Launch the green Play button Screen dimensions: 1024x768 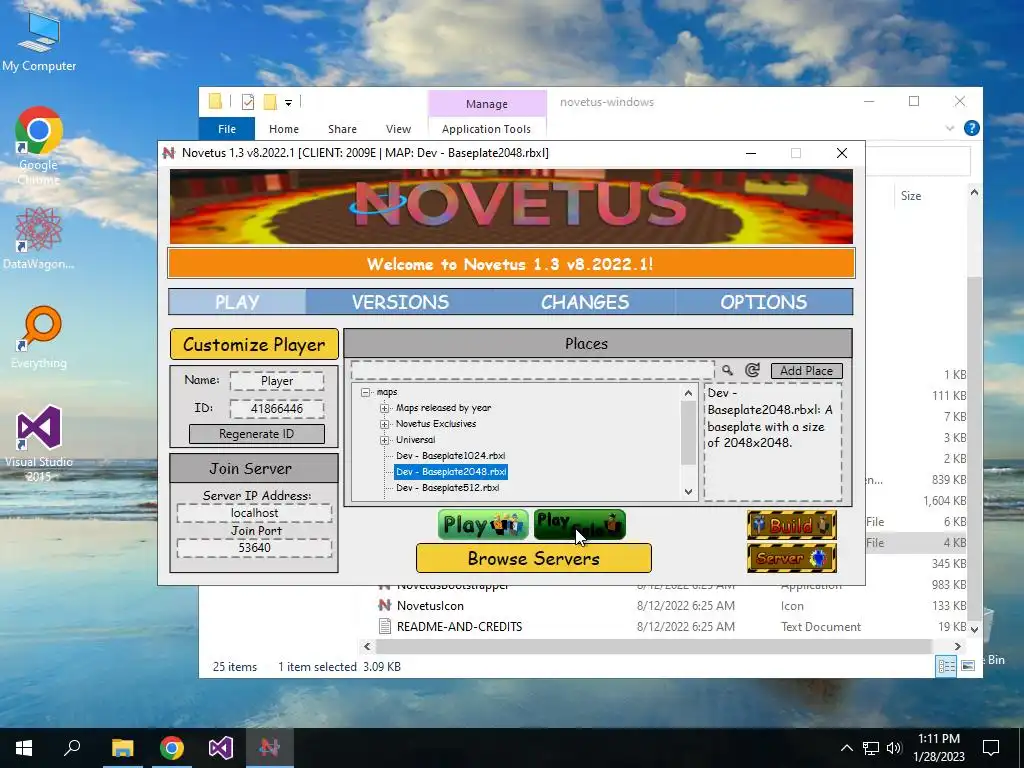click(x=483, y=525)
